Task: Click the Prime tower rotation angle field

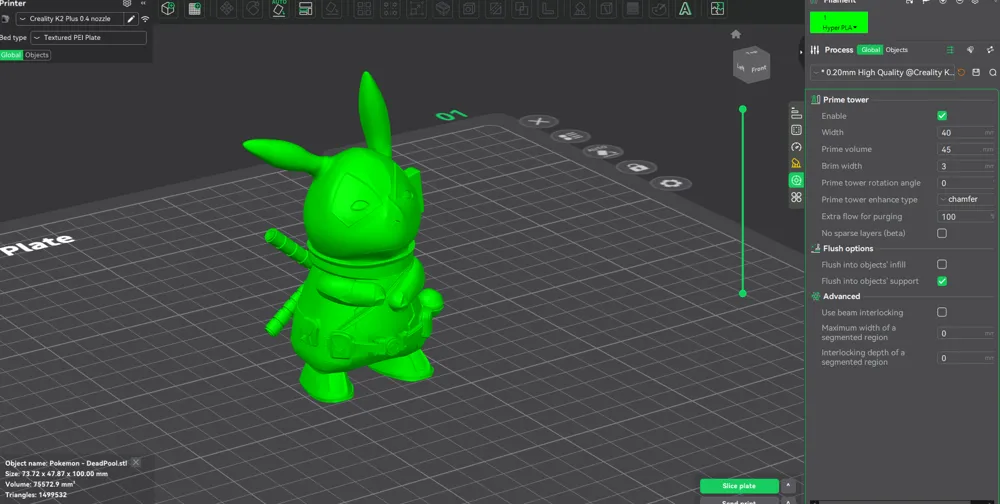Action: click(x=966, y=182)
